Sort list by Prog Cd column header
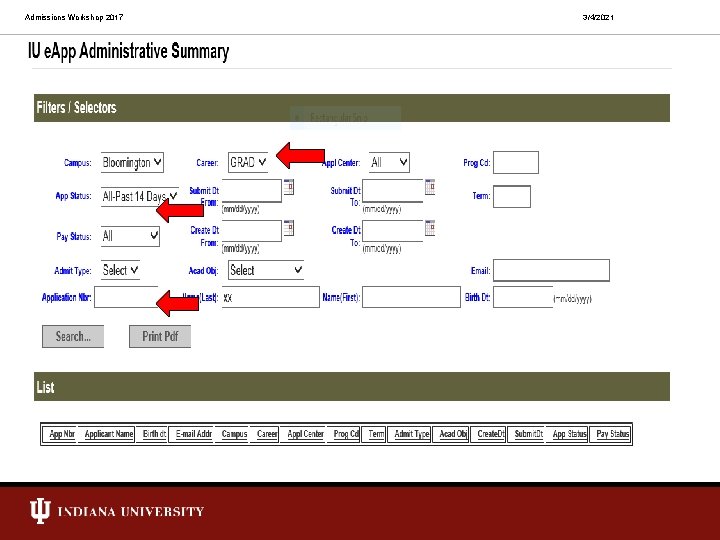The image size is (720, 540). coord(346,434)
